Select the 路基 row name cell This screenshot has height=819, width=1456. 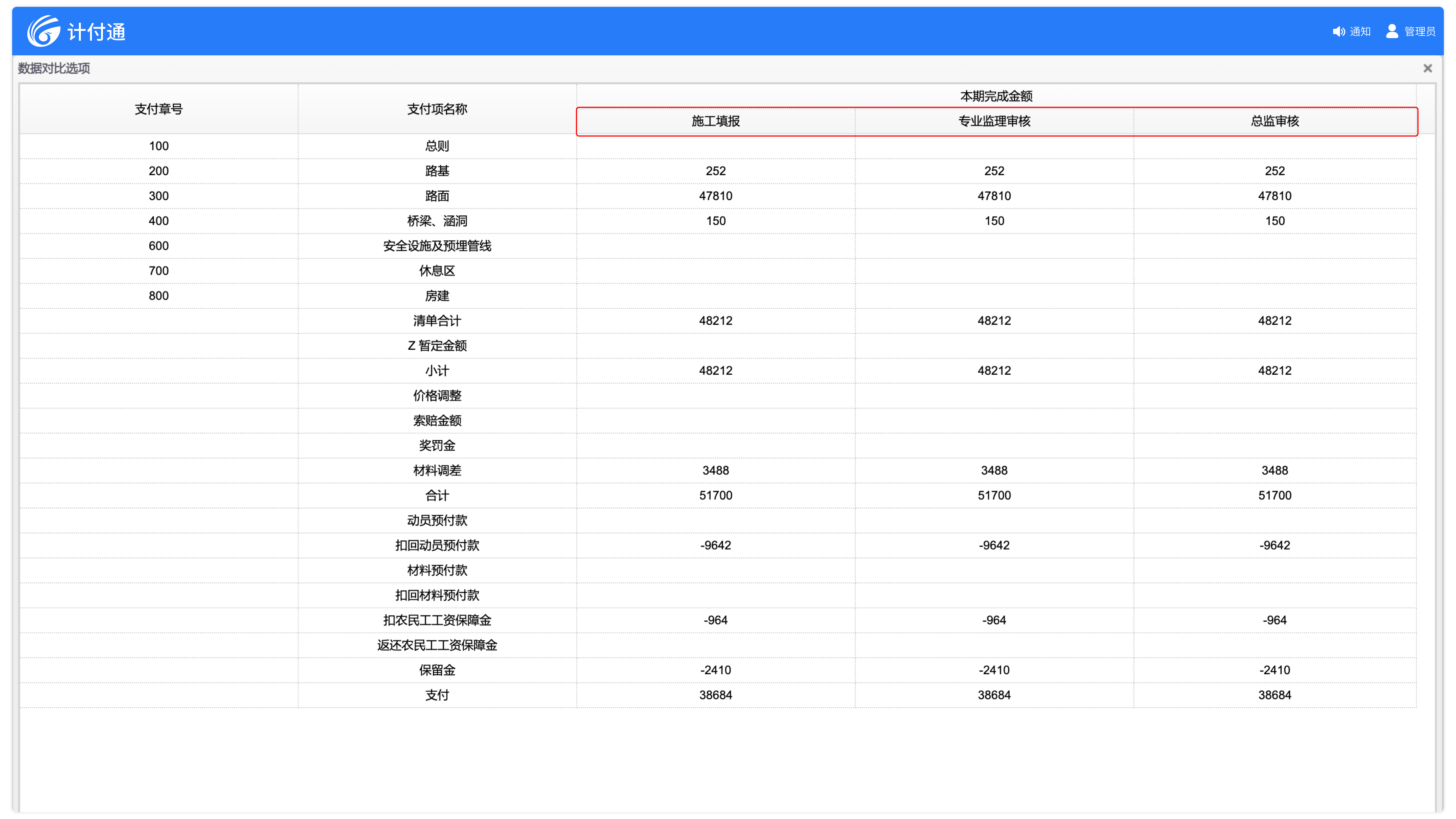click(437, 171)
